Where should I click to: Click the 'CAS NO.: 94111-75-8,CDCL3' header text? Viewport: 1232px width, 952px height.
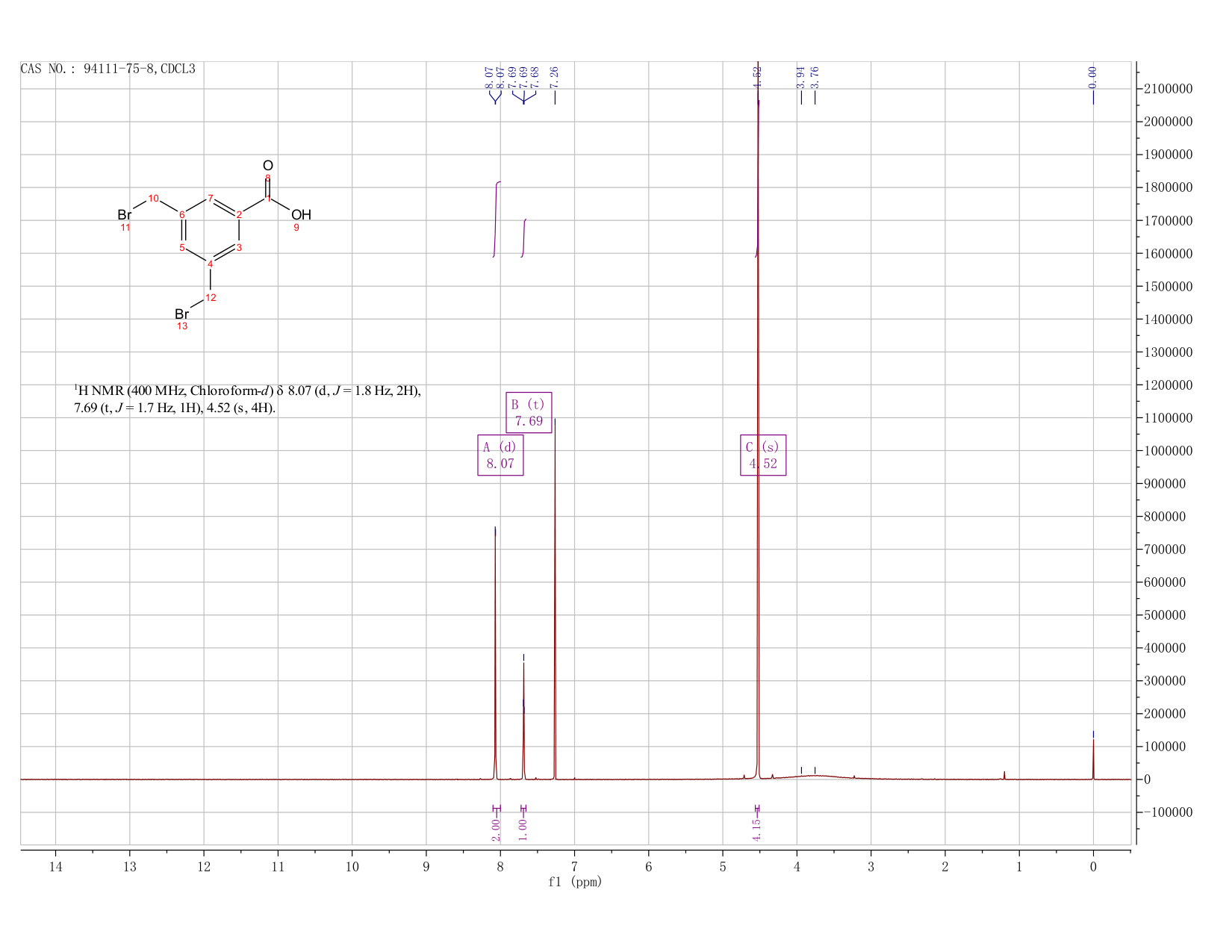point(108,69)
